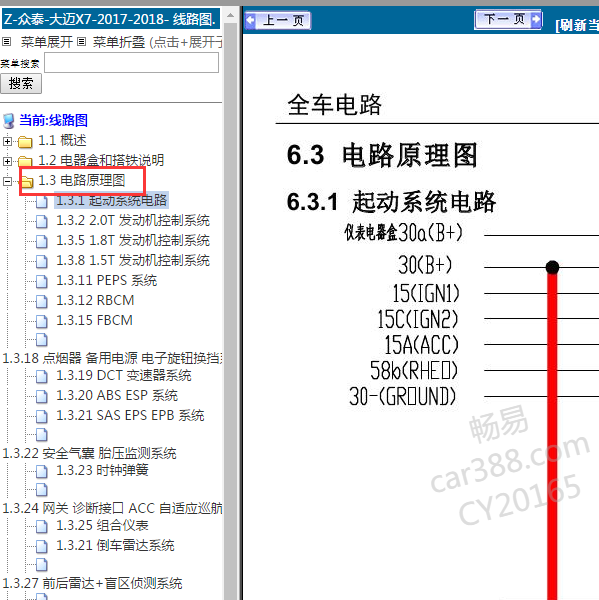Click the 30(B+) power line label

[425, 265]
